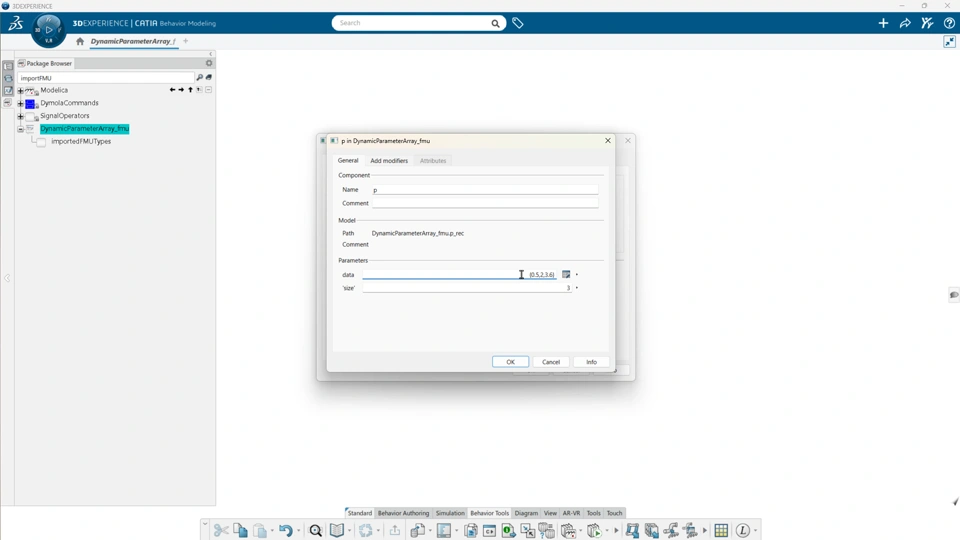Open the dropdown arrow after circled L icon

click(756, 531)
